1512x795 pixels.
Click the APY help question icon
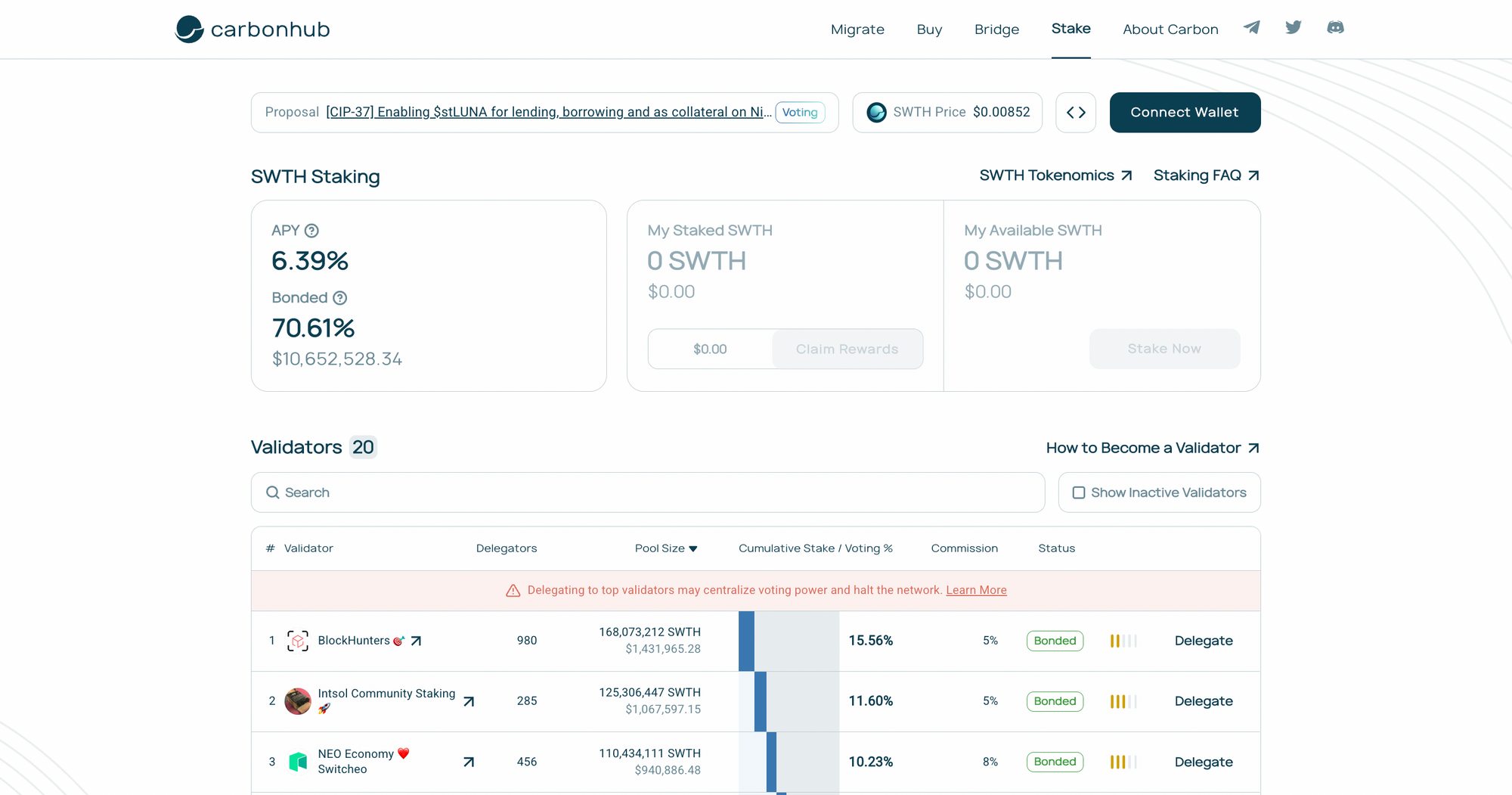click(311, 231)
